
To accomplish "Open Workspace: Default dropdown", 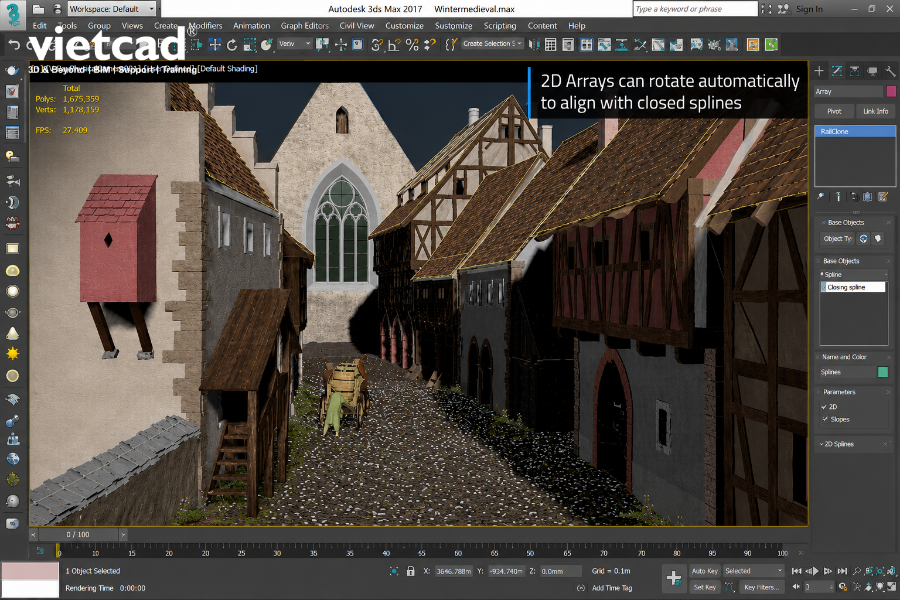I will [x=112, y=9].
